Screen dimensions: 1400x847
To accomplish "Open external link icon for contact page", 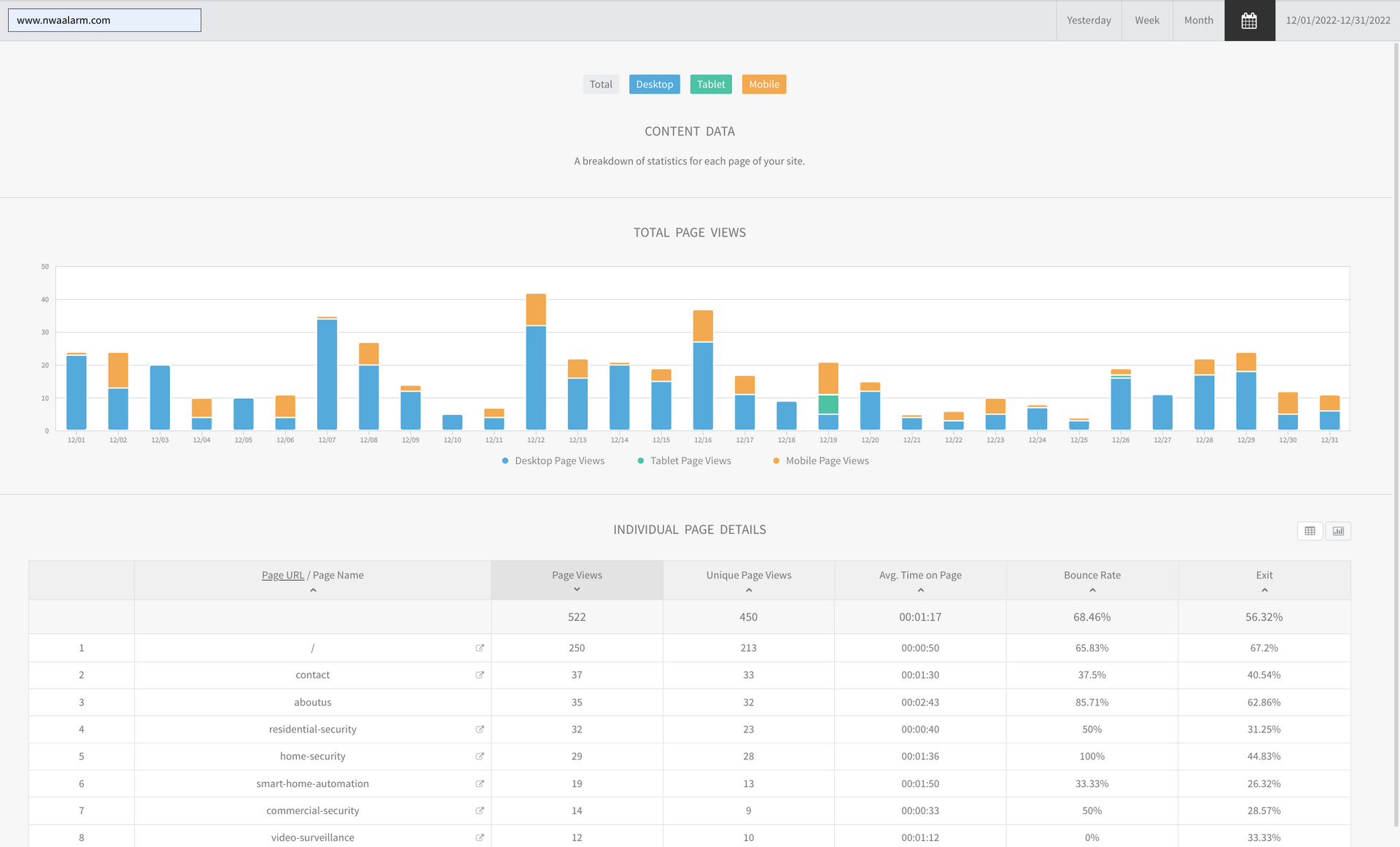I will point(480,675).
